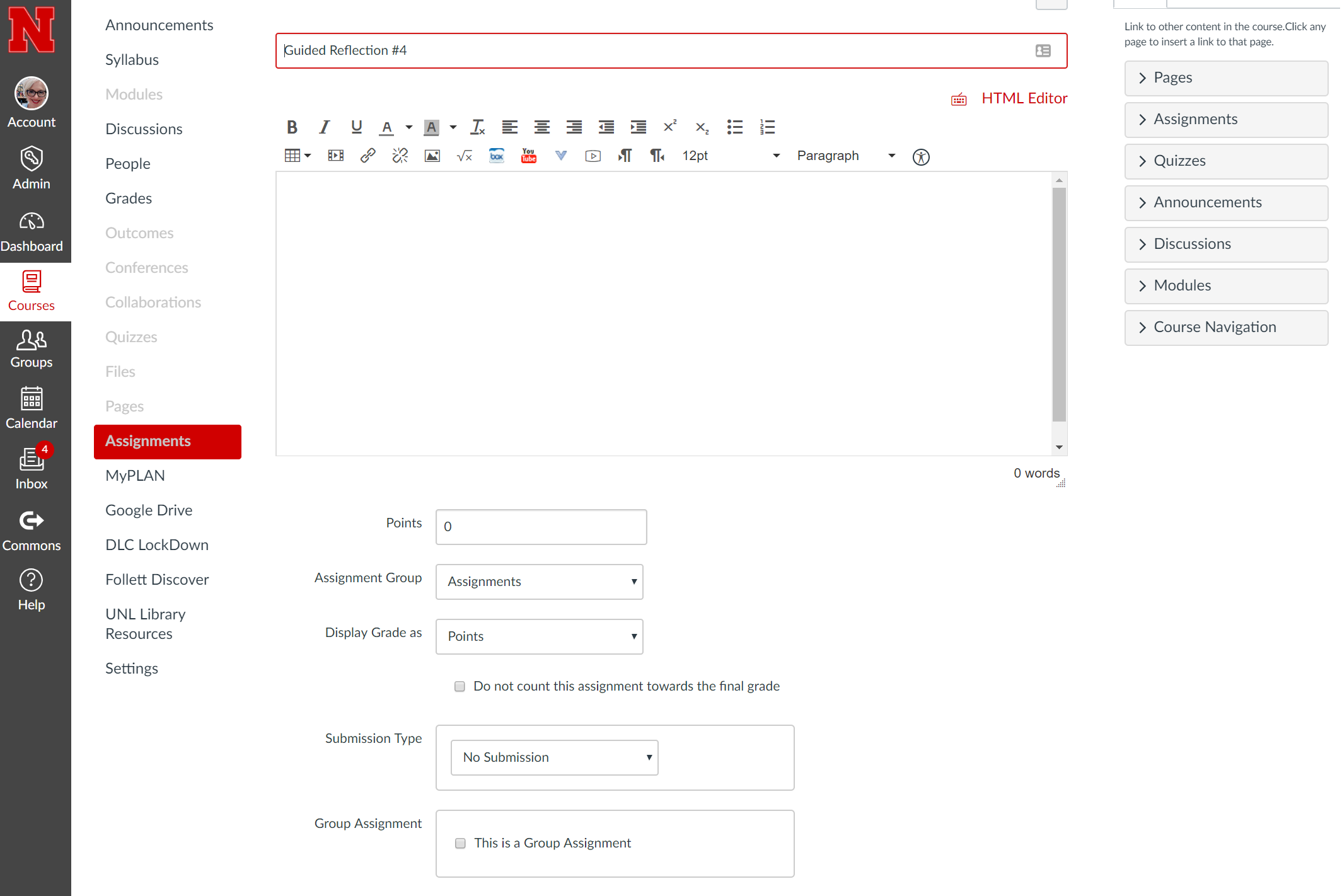Switch to the HTML Editor
Image resolution: width=1342 pixels, height=896 pixels.
[x=1023, y=98]
